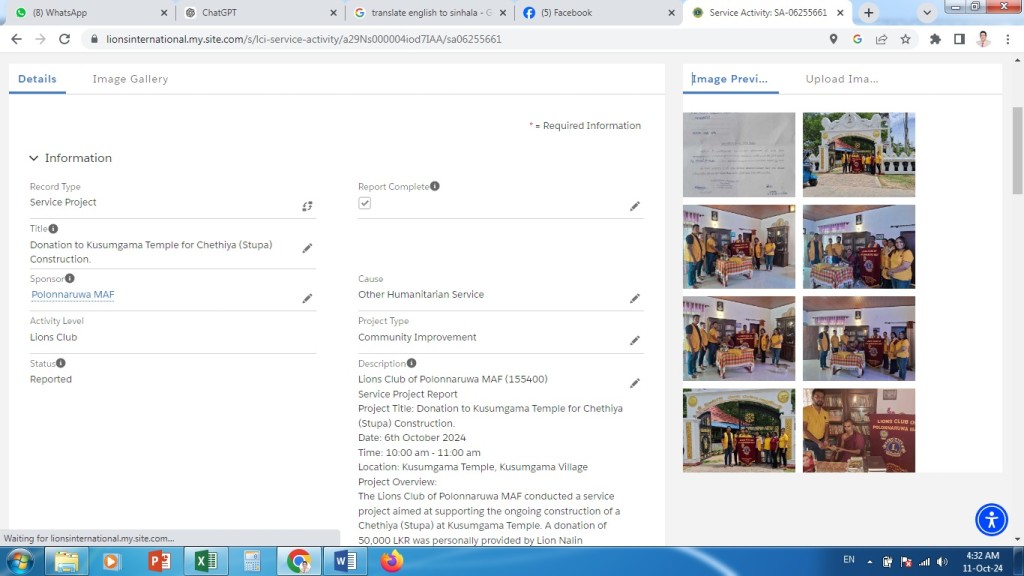Open the share page icon
Image resolution: width=1024 pixels, height=576 pixels.
pyautogui.click(x=881, y=39)
